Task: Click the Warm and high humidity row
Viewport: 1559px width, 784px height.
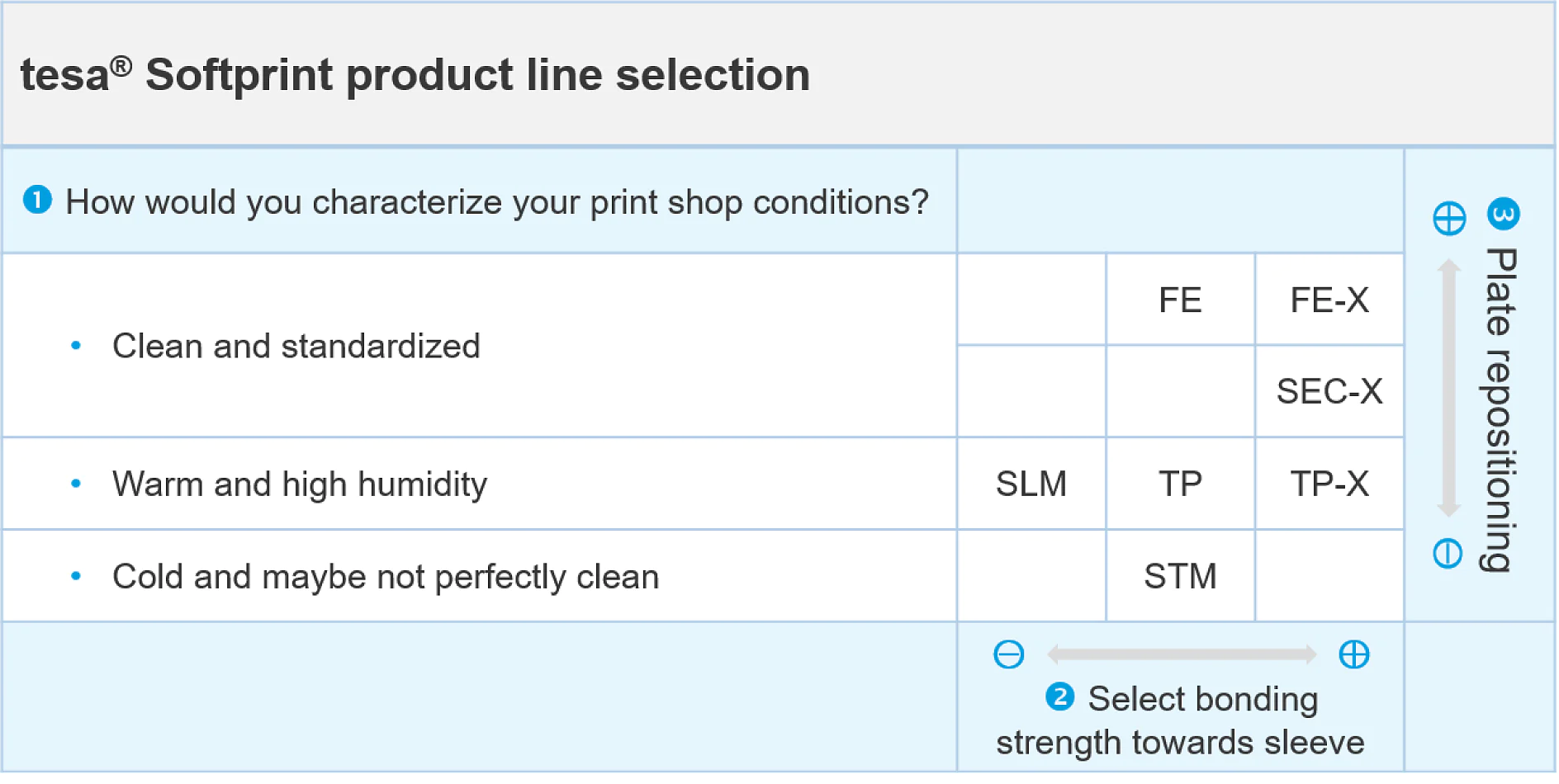Action: (x=479, y=484)
